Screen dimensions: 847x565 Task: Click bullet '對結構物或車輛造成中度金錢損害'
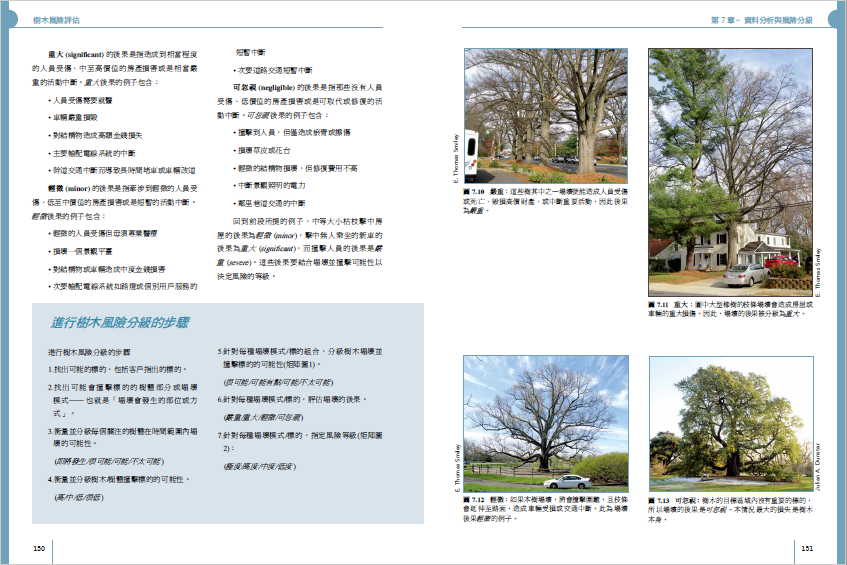(x=106, y=270)
